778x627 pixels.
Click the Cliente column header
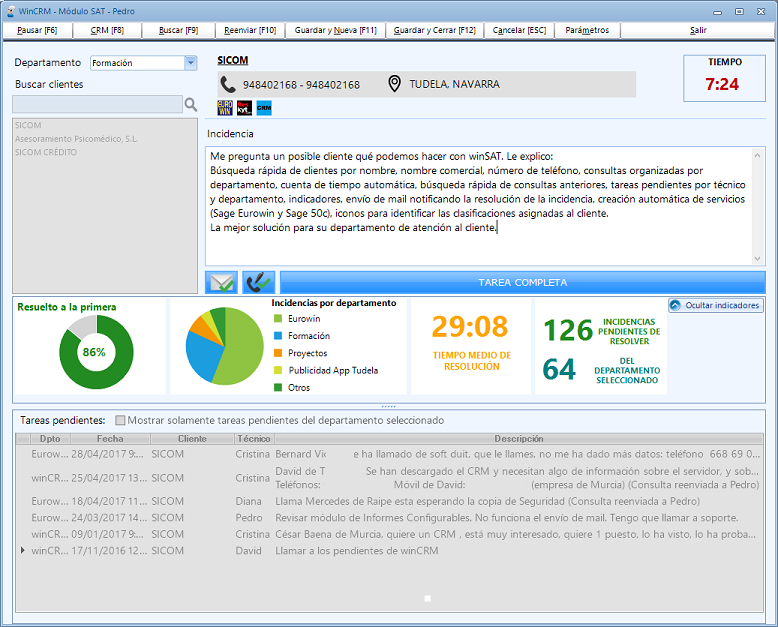point(192,439)
